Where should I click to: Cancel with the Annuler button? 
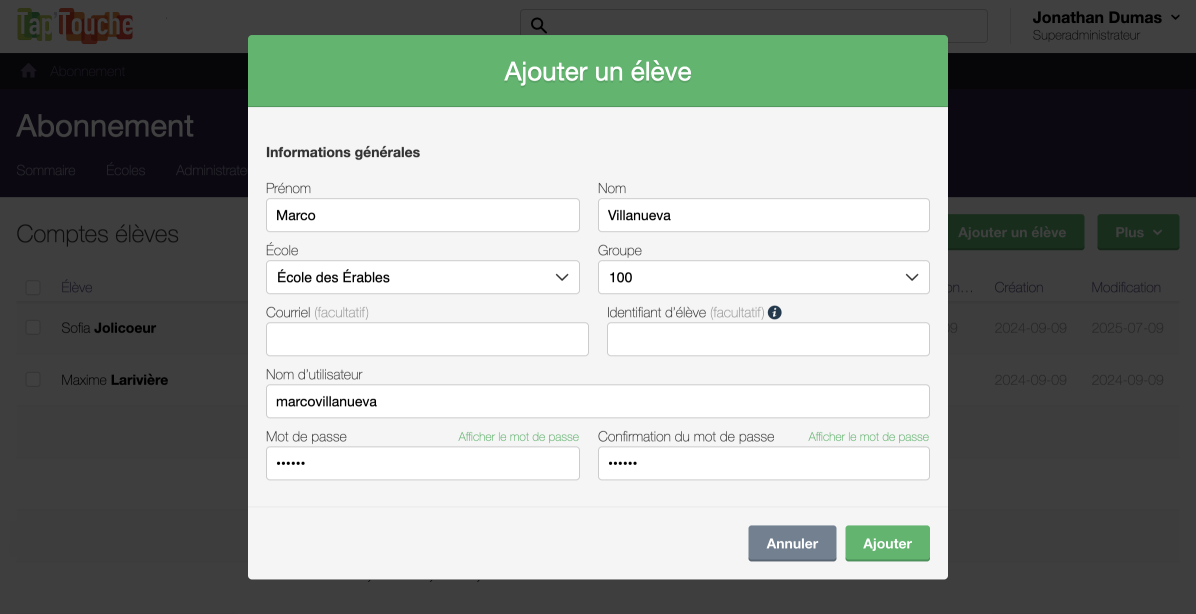[792, 544]
